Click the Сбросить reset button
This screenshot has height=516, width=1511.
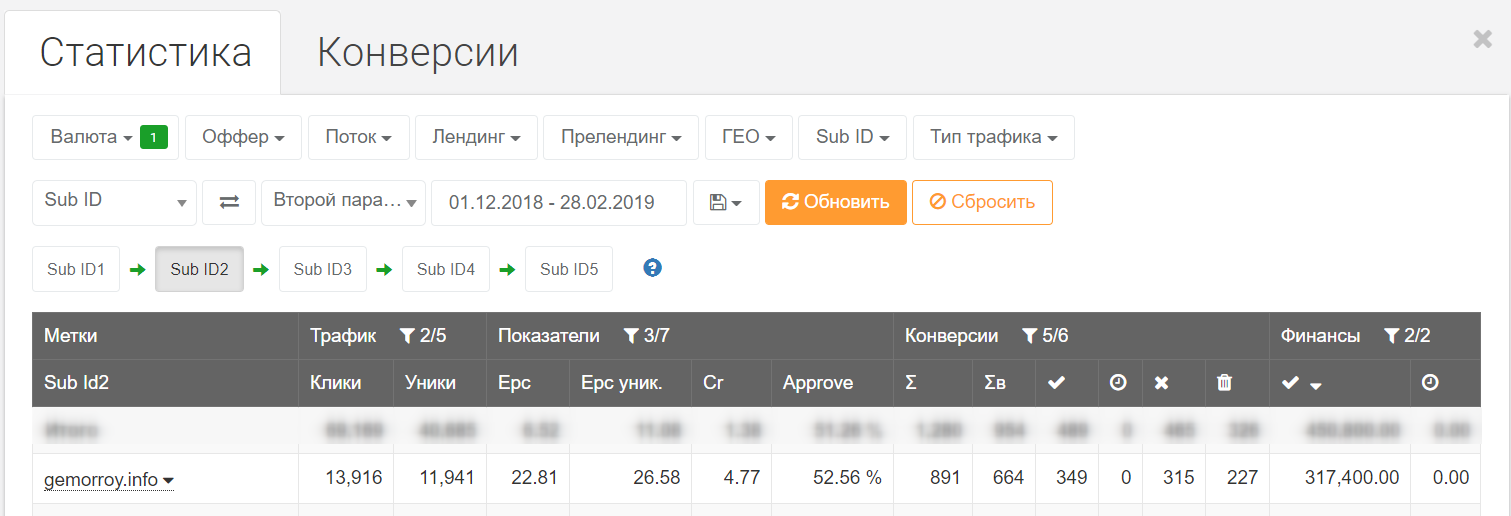tap(981, 202)
